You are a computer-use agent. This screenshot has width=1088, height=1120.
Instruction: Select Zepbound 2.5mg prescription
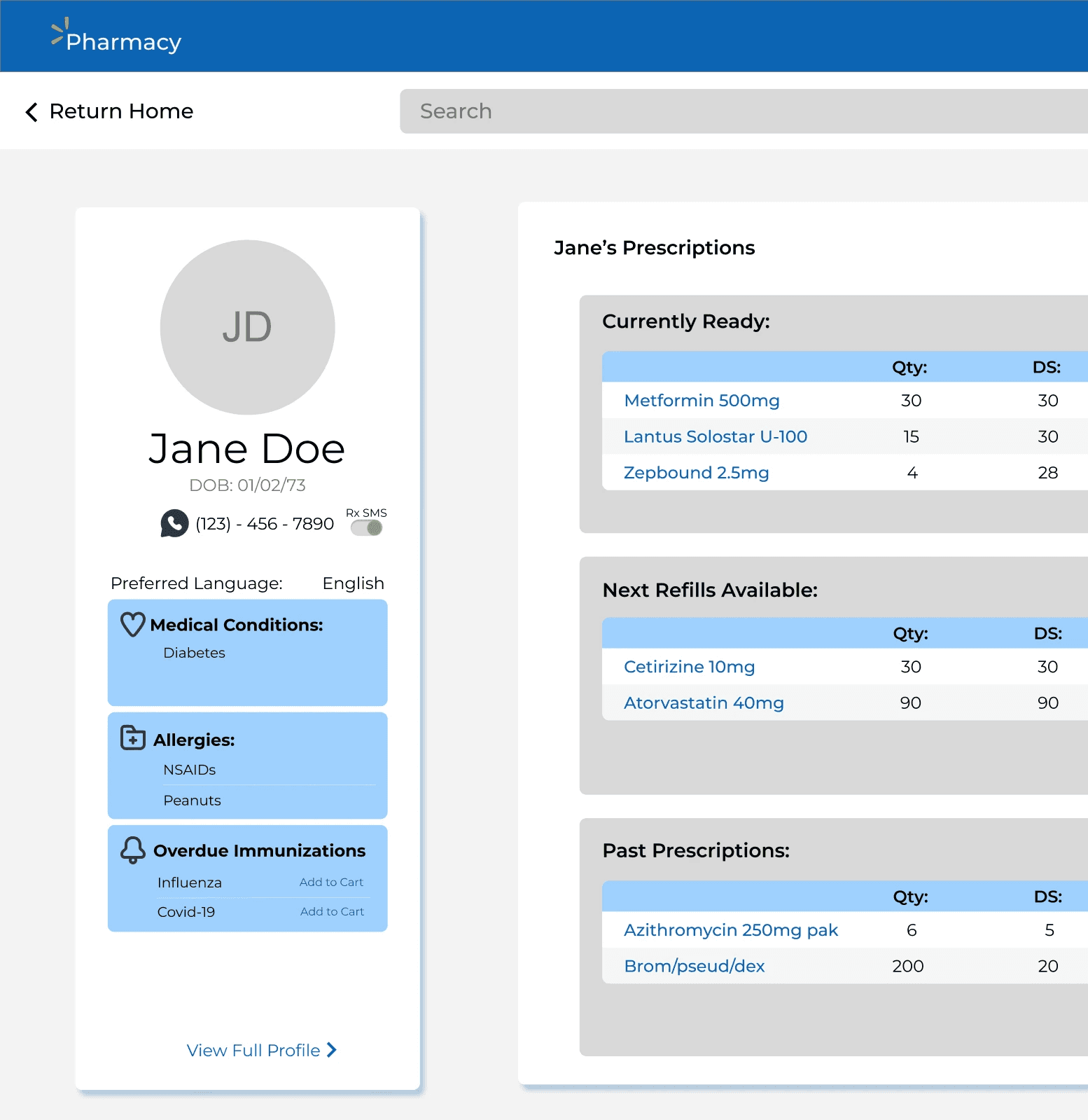click(x=697, y=473)
